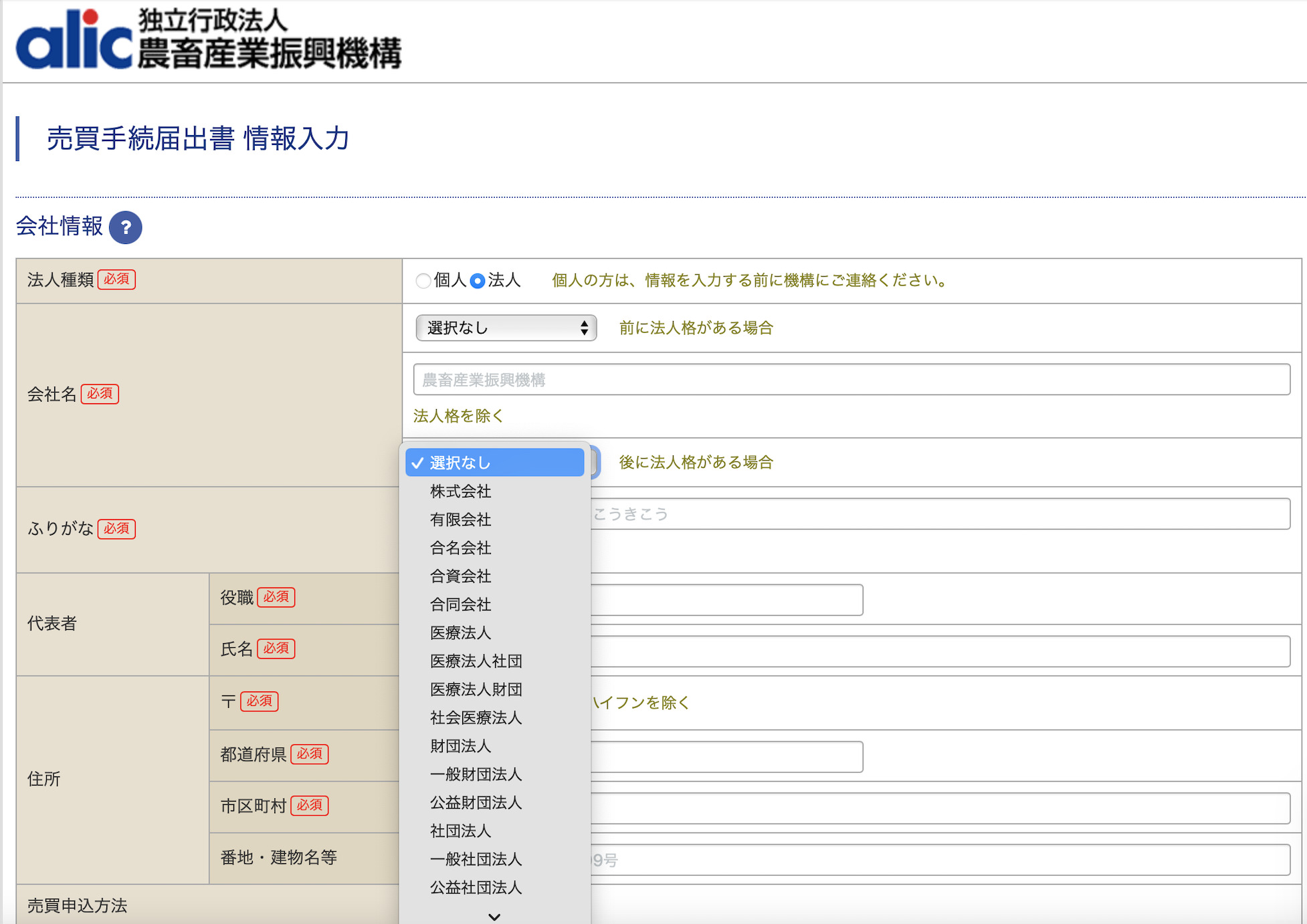Click the 個人の方は… contact notice text
Image resolution: width=1307 pixels, height=924 pixels.
point(749,280)
